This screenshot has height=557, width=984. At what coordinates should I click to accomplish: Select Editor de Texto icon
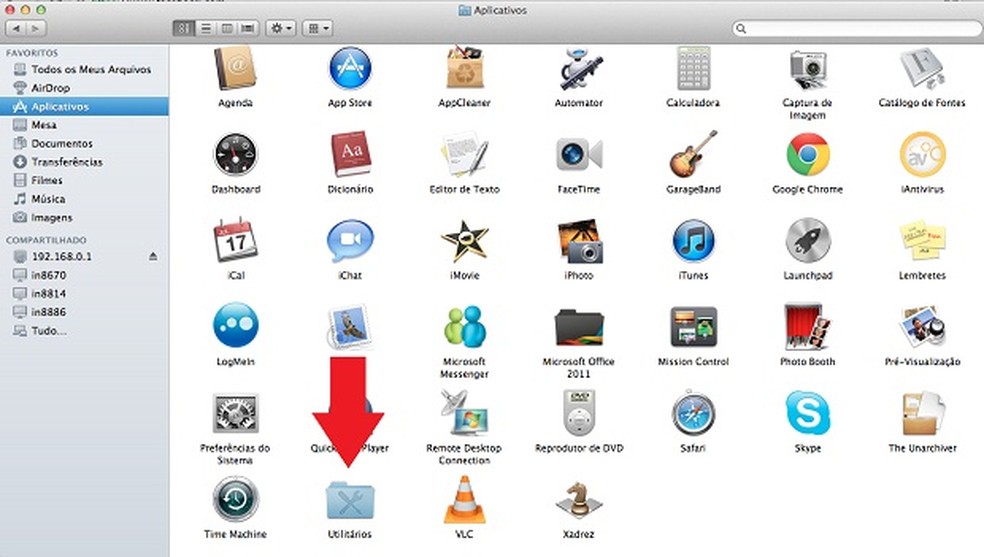[x=464, y=154]
